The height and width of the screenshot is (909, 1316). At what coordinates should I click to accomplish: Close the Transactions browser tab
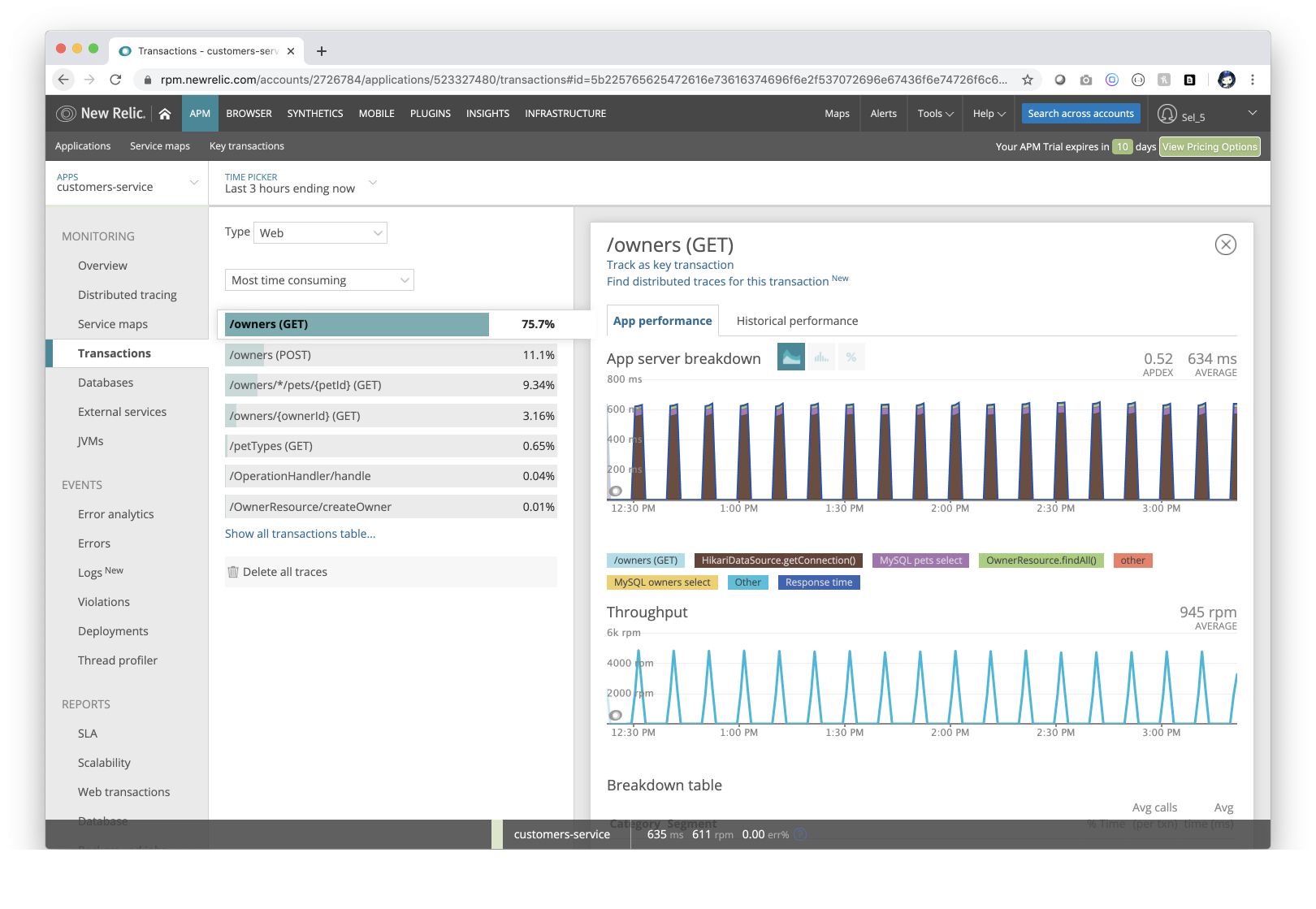(x=291, y=51)
